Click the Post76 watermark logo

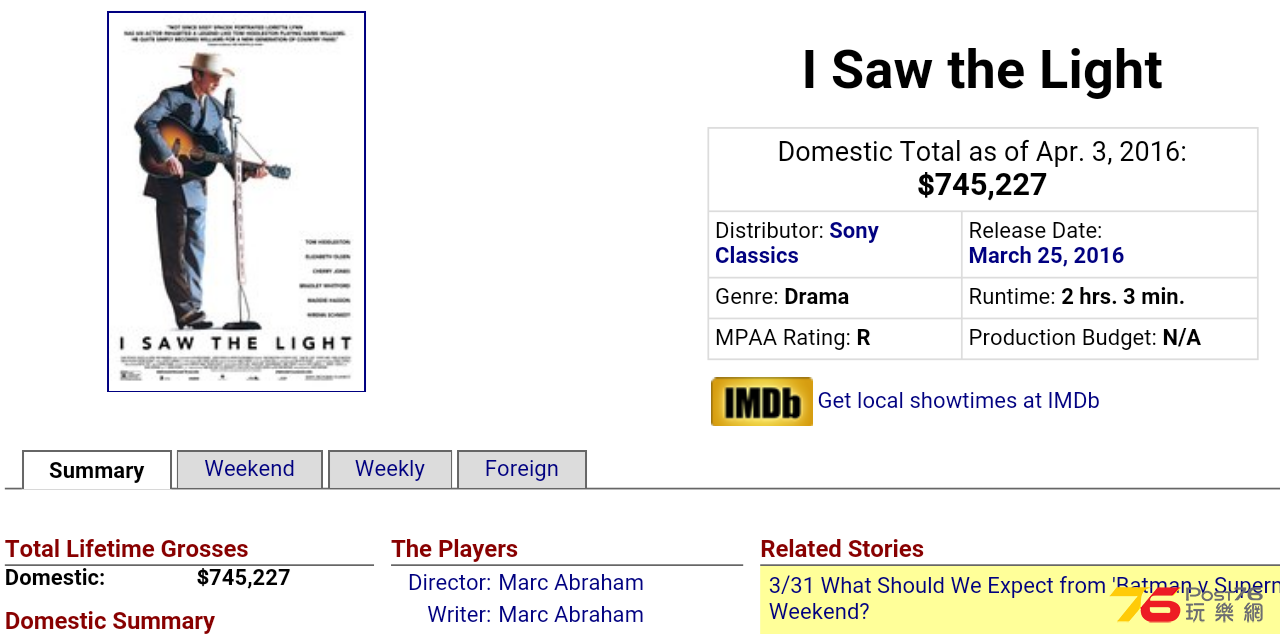(x=1190, y=604)
